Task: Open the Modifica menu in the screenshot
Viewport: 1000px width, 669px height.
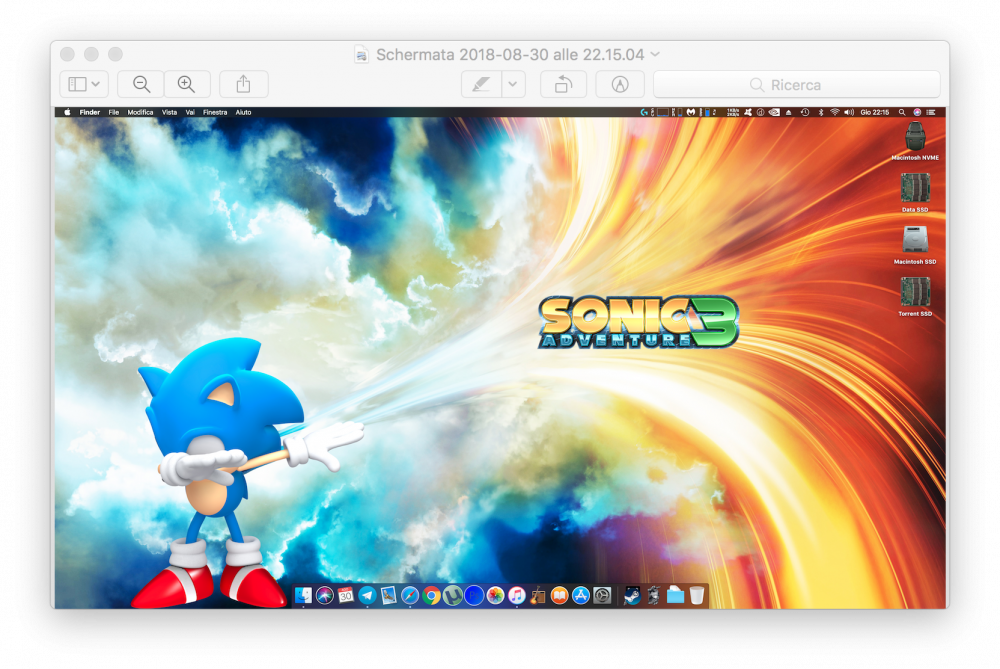Action: [x=140, y=112]
